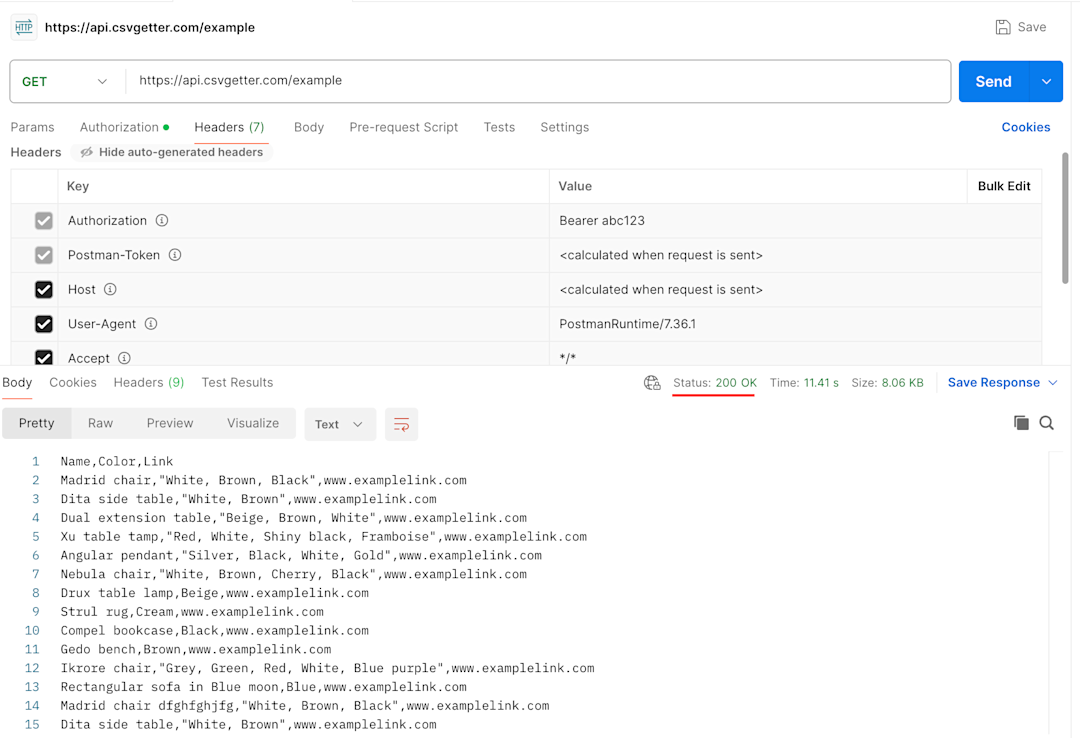Switch to the Visualize view
Image resolution: width=1080 pixels, height=738 pixels.
pyautogui.click(x=253, y=423)
